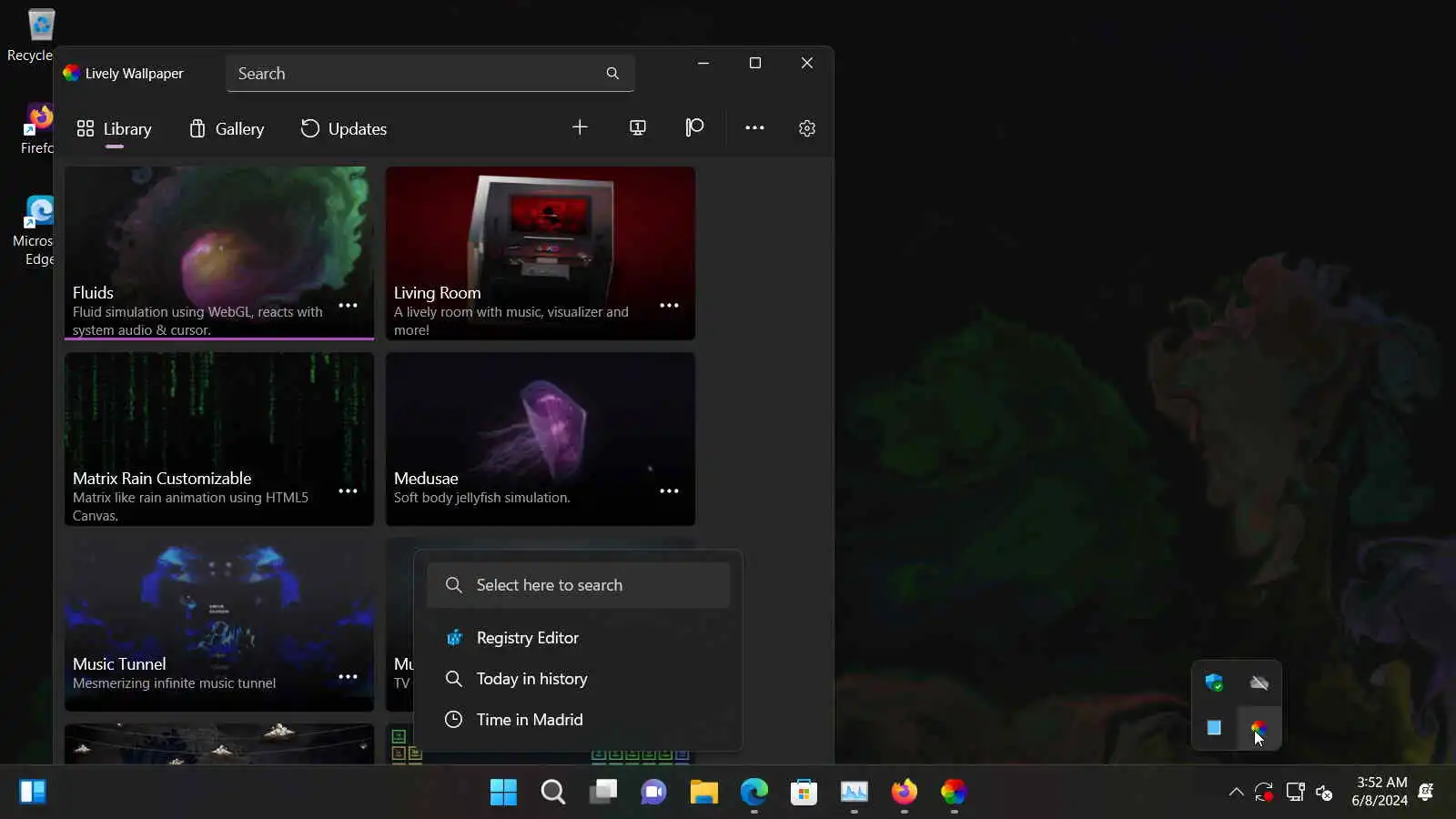Open File Explorer from the taskbar
Viewport: 1456px width, 819px height.
pos(703,792)
